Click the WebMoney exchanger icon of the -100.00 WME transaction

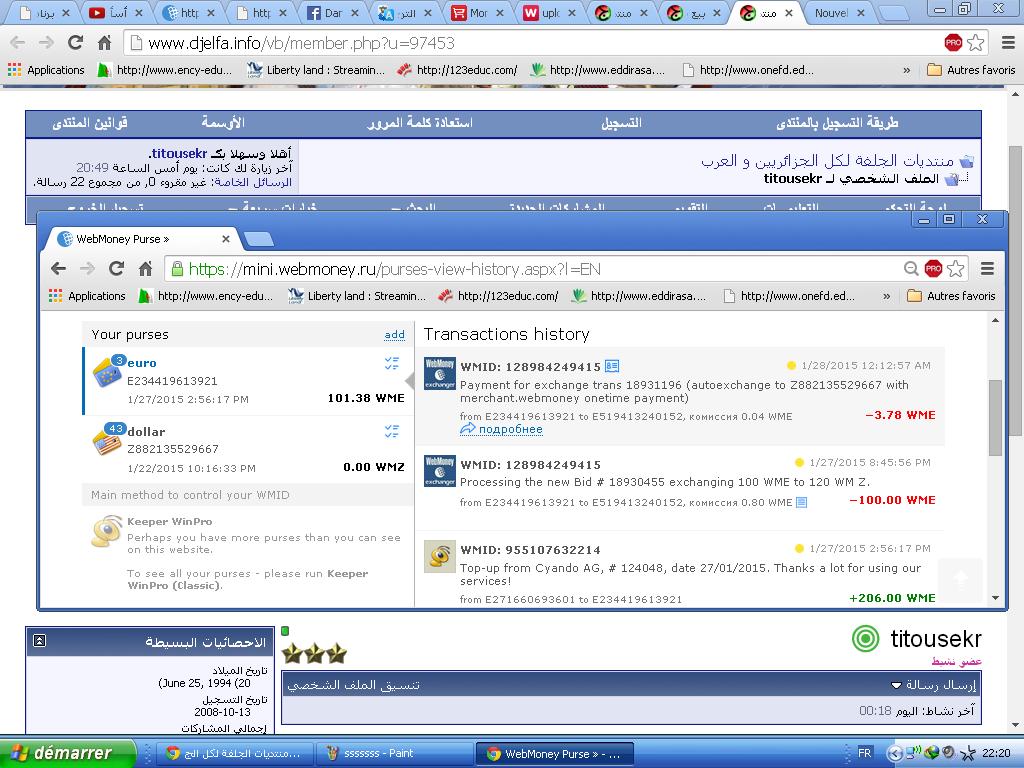(x=440, y=472)
